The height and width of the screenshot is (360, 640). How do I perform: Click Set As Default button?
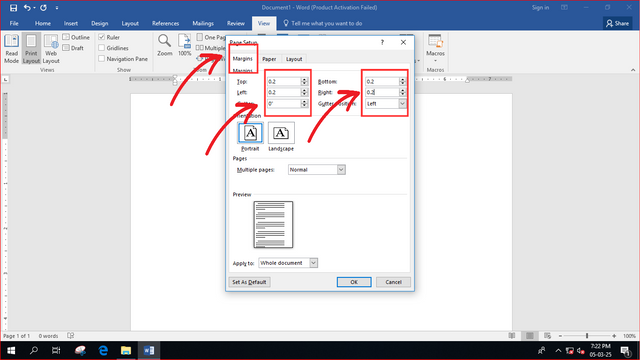coord(249,282)
